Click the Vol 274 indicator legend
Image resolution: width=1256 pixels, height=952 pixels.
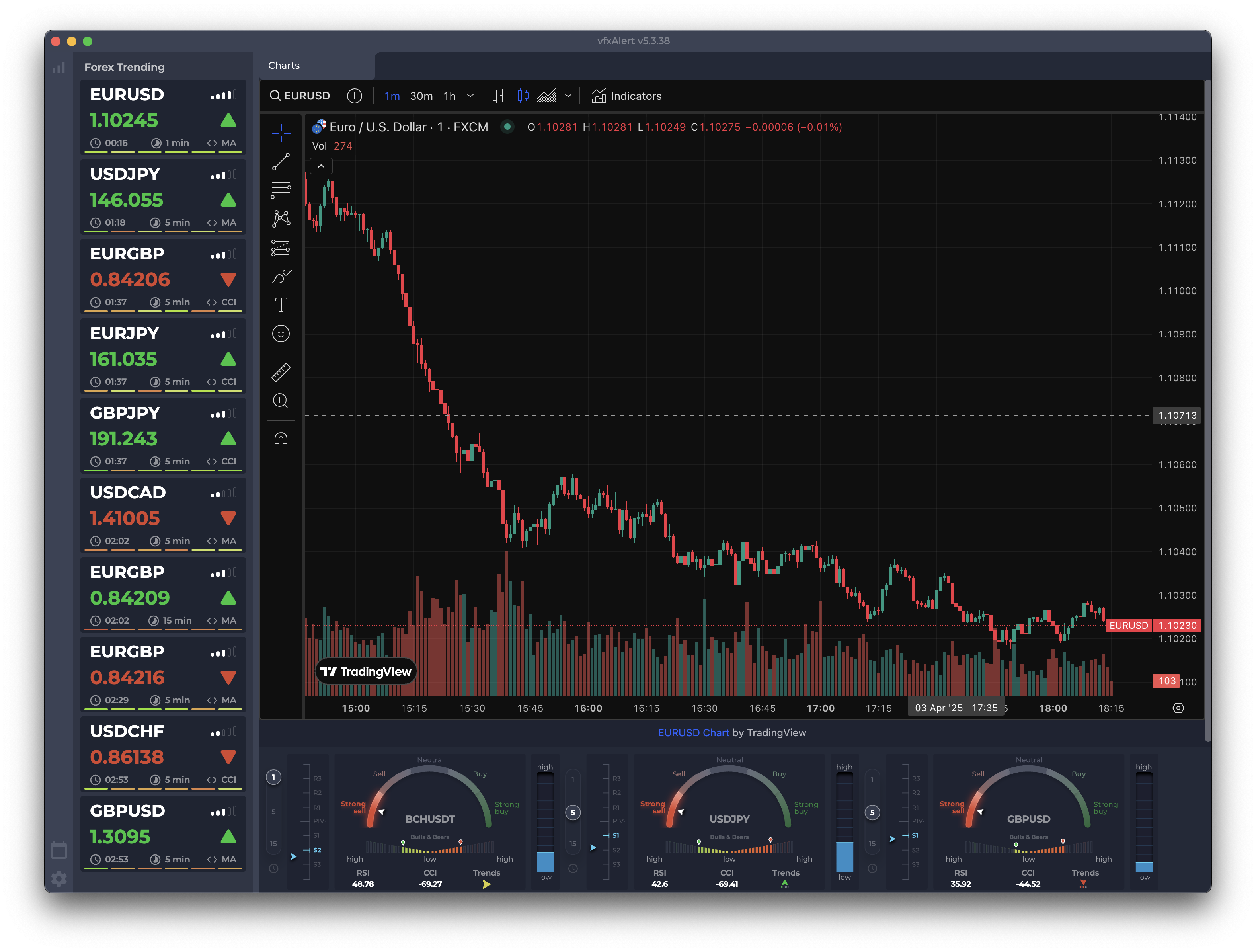pos(332,146)
